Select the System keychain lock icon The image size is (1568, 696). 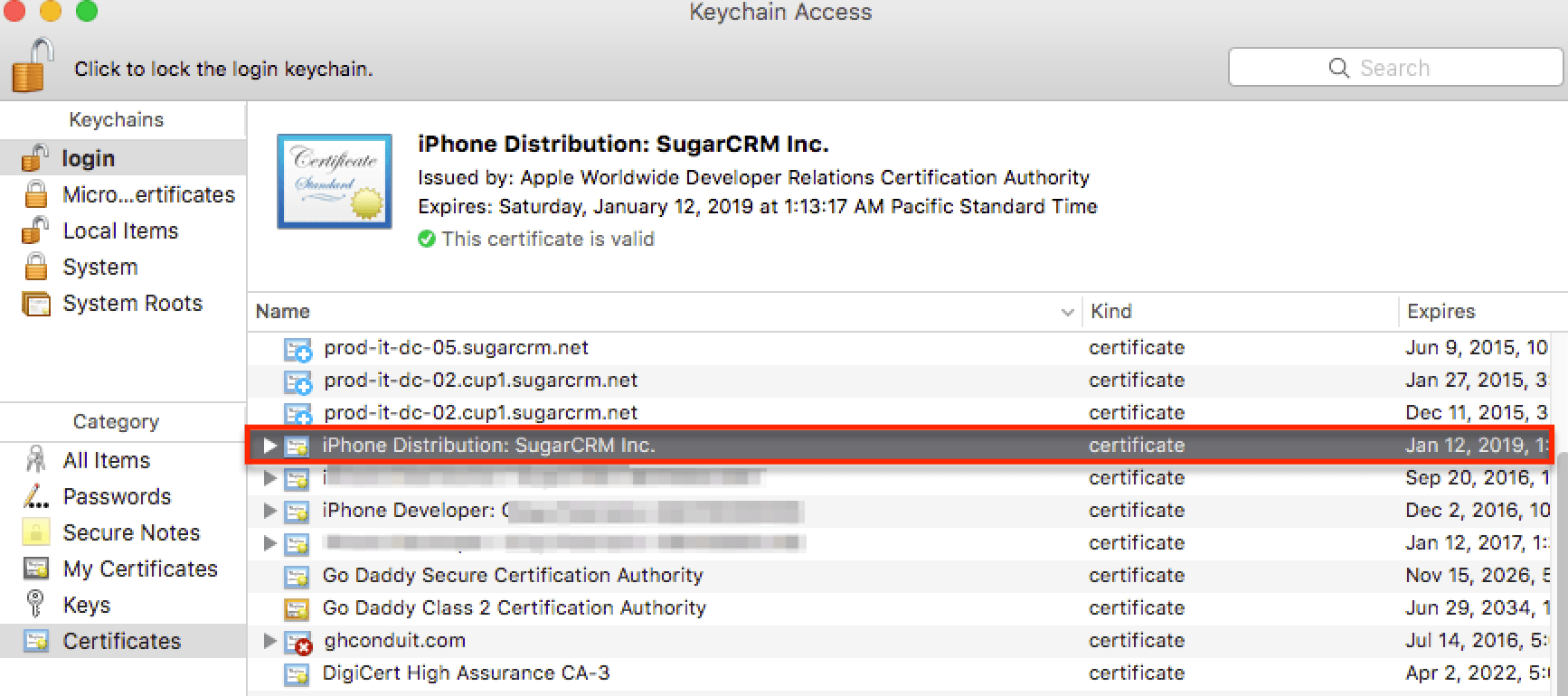36,267
